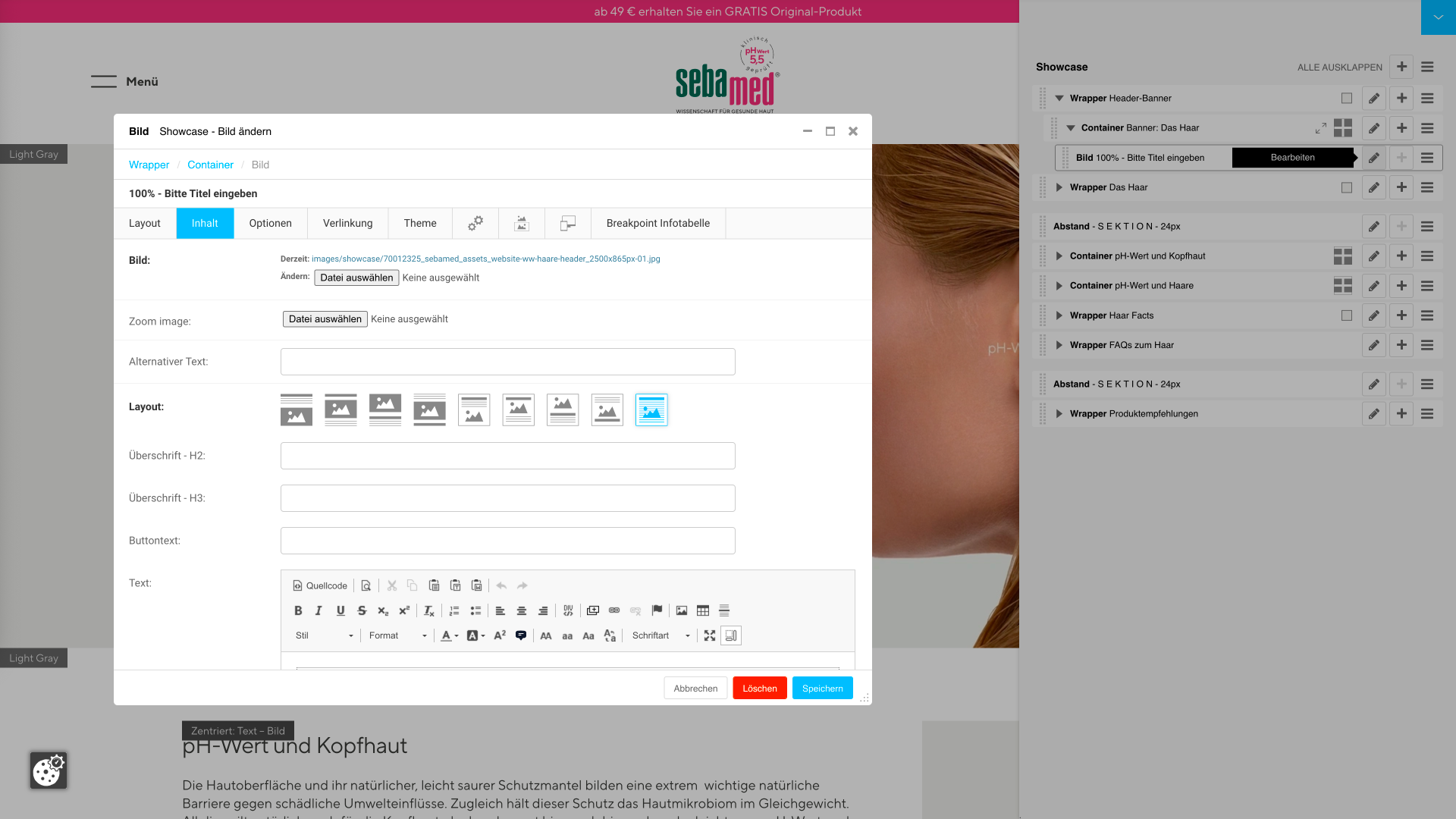Toggle checkbox for Wrapper Header-Banner
This screenshot has width=1456, height=819.
point(1346,98)
